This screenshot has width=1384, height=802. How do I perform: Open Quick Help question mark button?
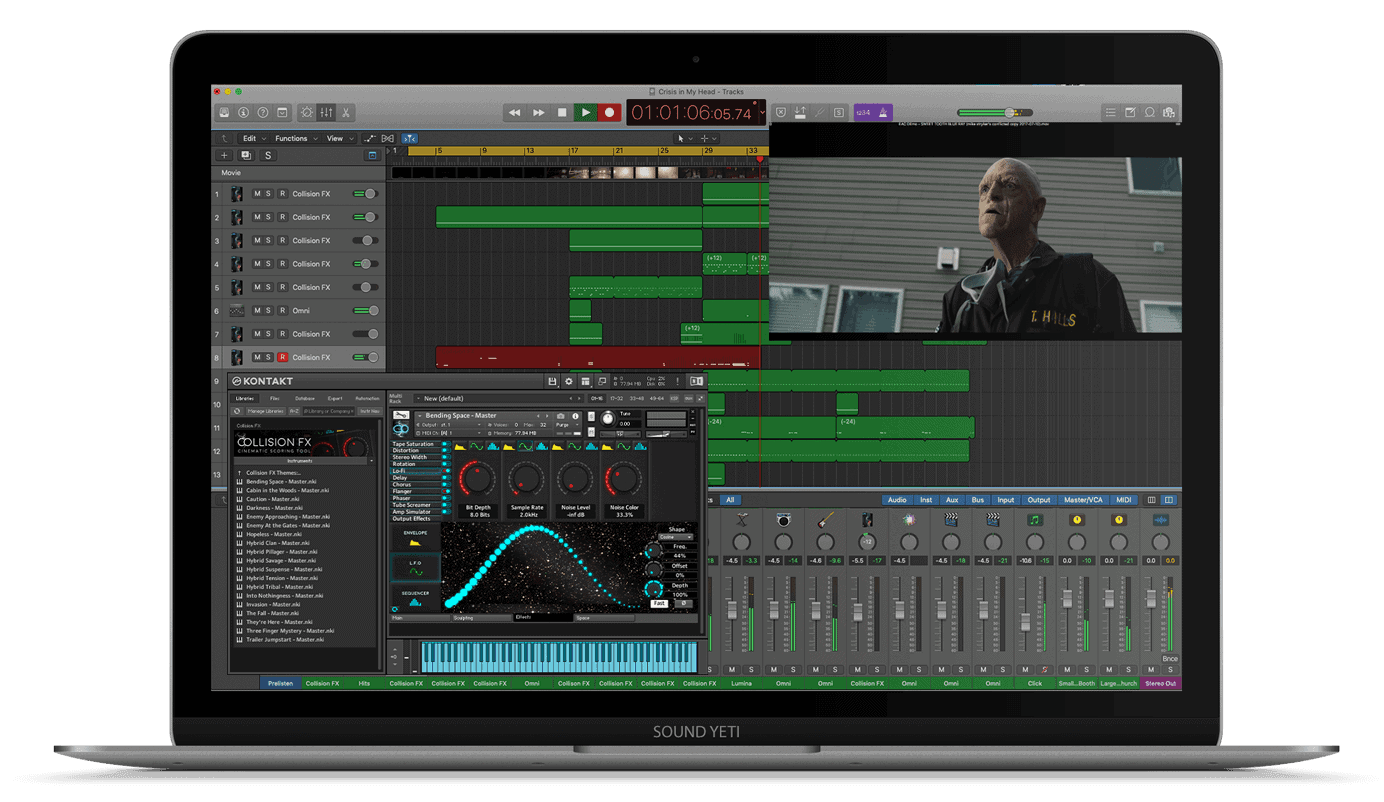click(263, 113)
